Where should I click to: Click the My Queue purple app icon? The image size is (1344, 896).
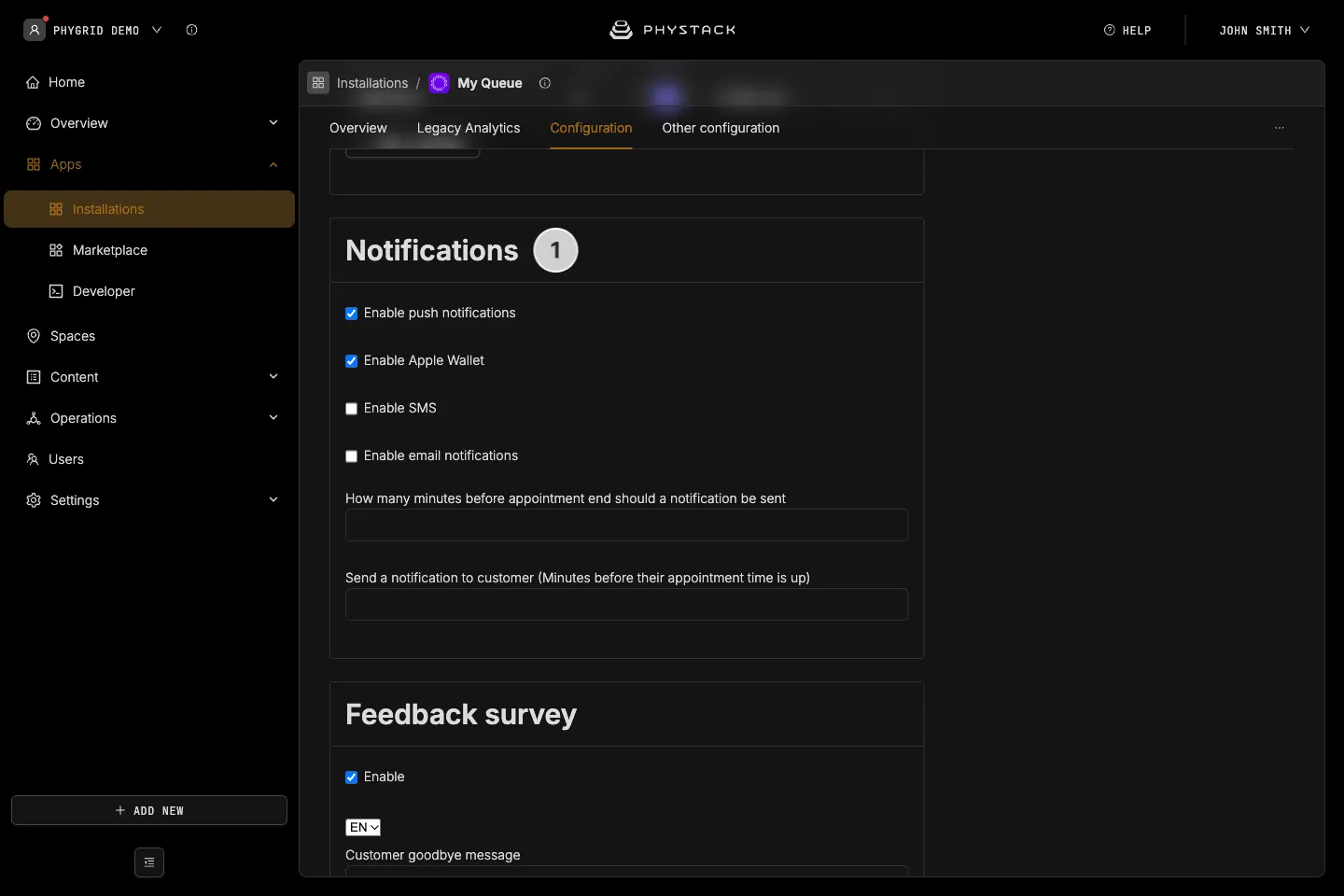(x=439, y=83)
